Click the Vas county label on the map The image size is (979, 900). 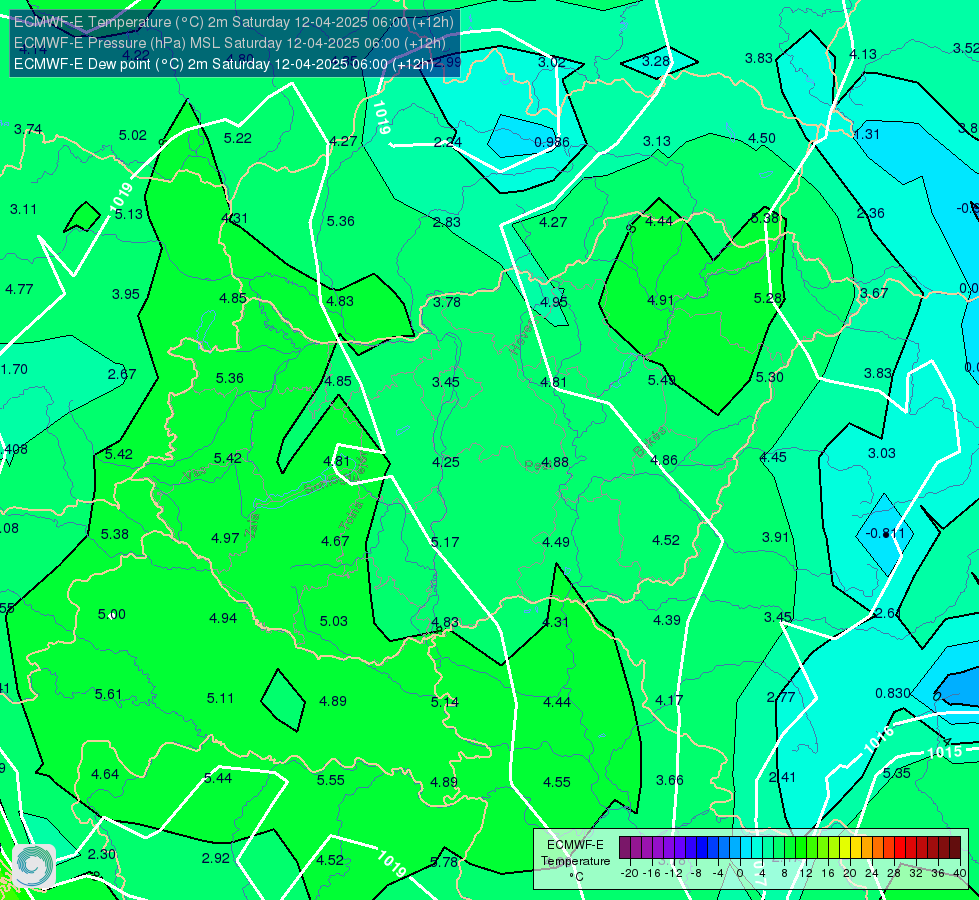(x=195, y=475)
